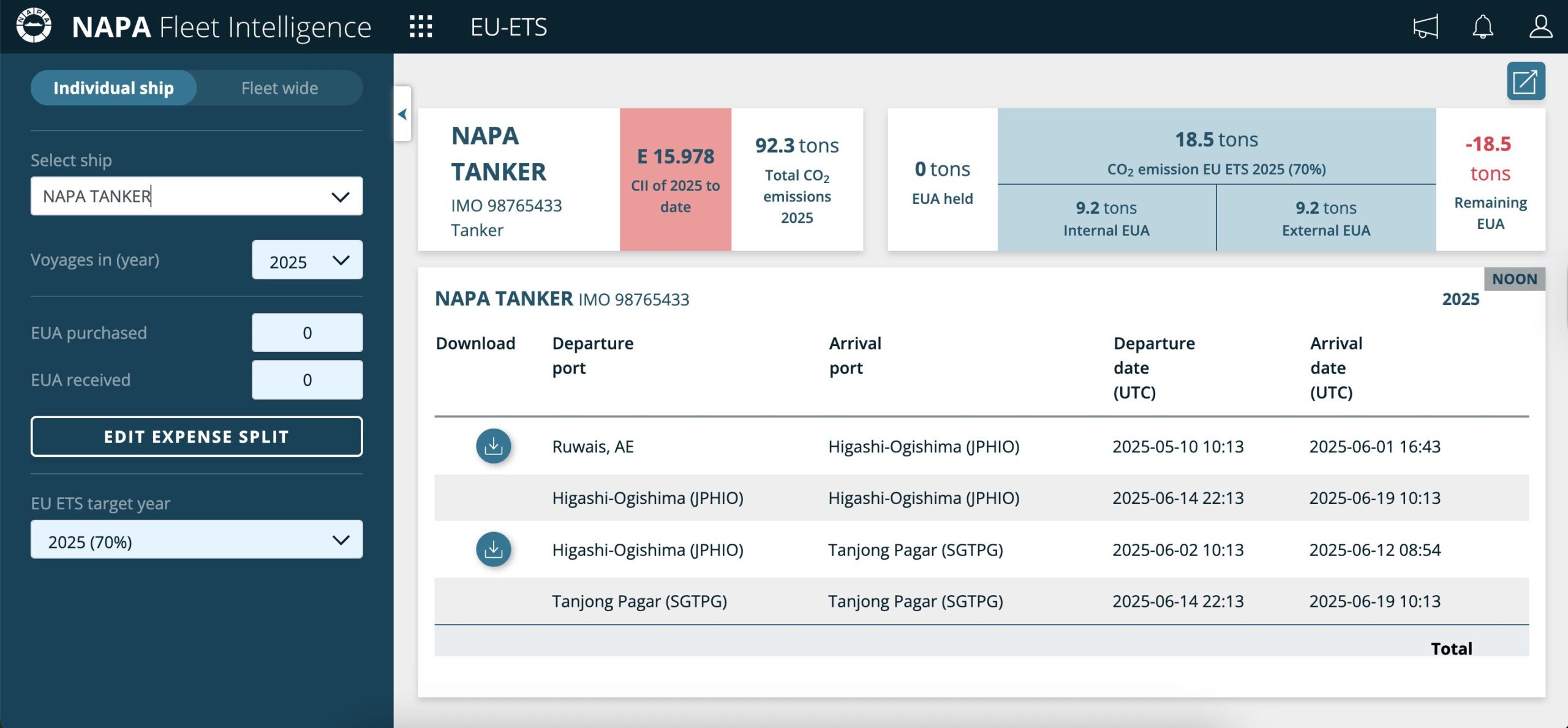The image size is (1568, 728).
Task: Click the 18.5 tons CO2 emission EU ETS tile
Action: pyautogui.click(x=1216, y=146)
